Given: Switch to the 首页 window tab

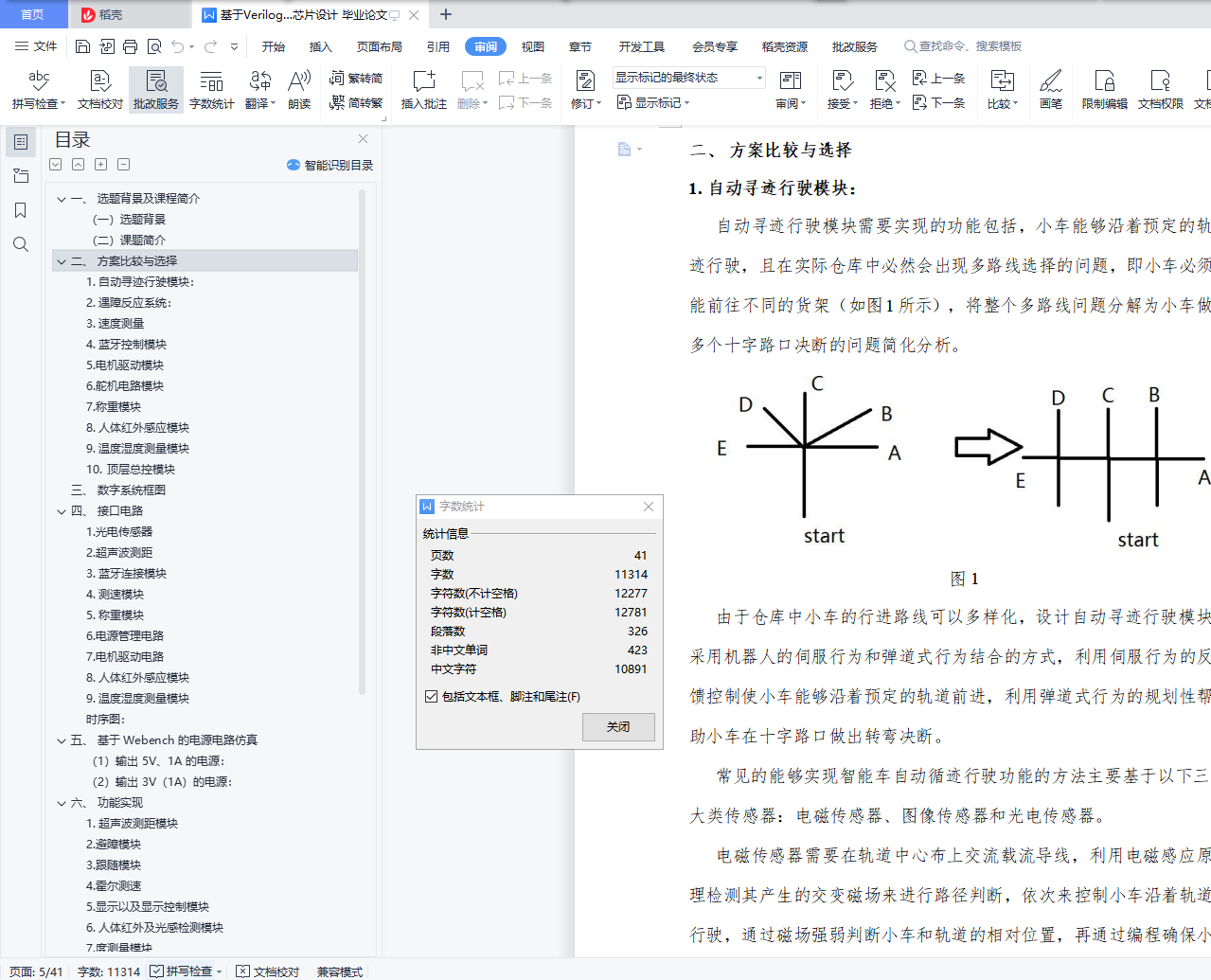Looking at the screenshot, I should point(33,14).
